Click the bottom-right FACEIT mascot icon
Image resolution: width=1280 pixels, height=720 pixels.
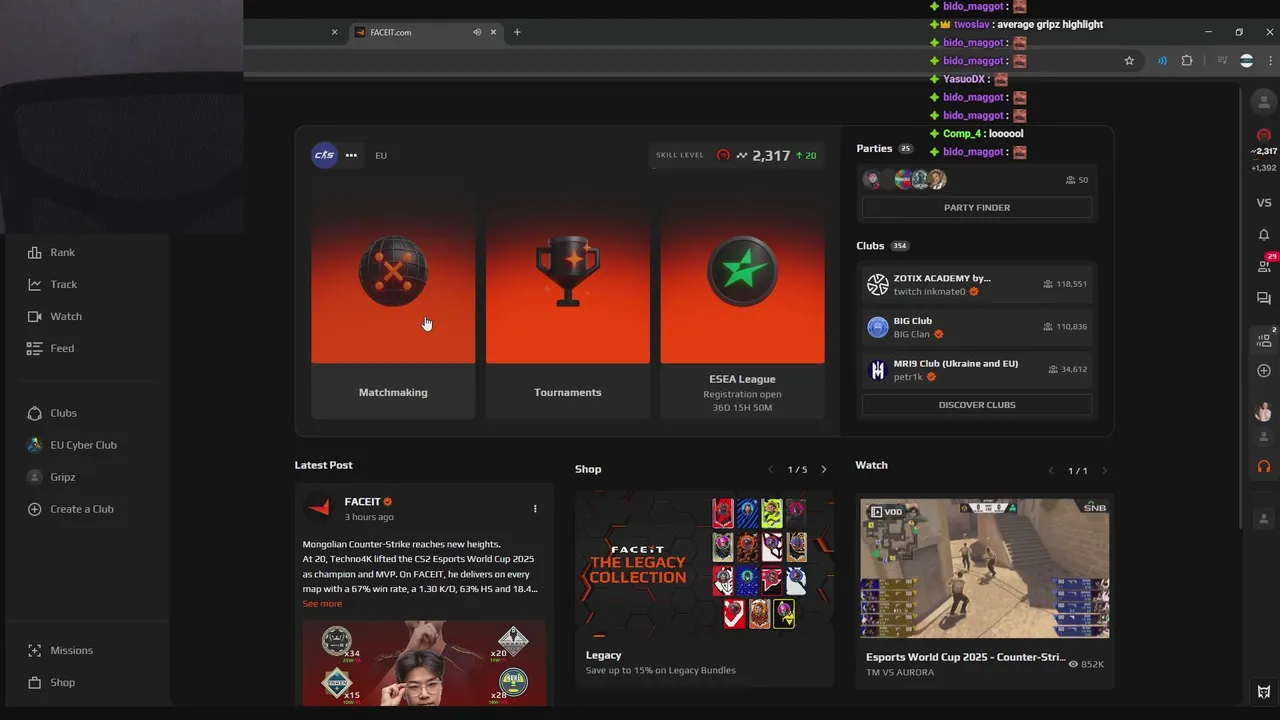(x=1264, y=692)
